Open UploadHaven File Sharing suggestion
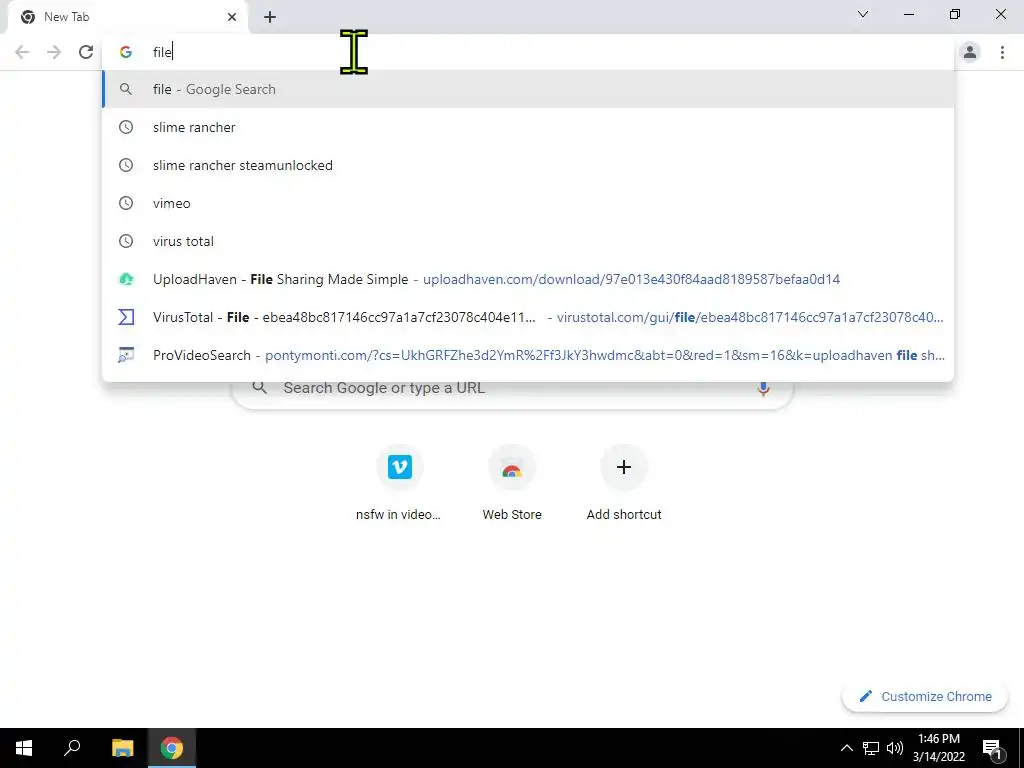1024x768 pixels. 528,280
